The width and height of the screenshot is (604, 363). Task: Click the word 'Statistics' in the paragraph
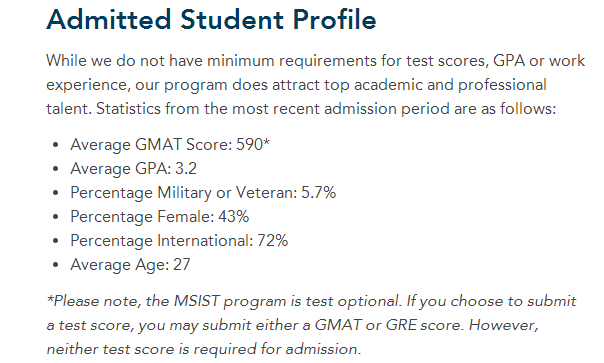click(128, 109)
